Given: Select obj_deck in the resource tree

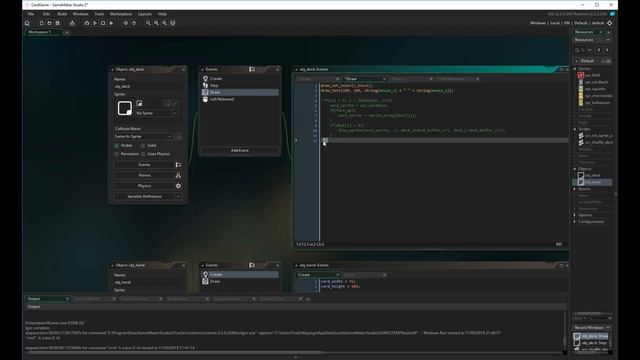Looking at the screenshot, I should 592,175.
